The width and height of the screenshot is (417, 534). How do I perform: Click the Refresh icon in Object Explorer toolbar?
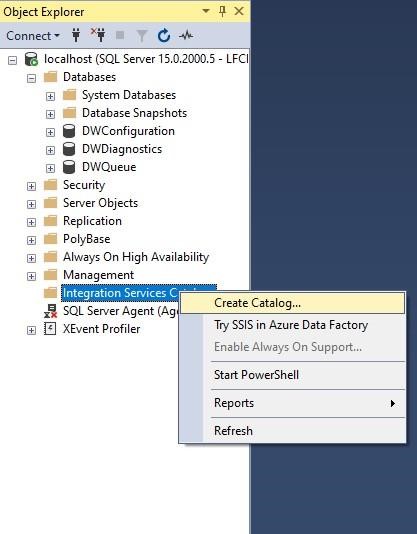164,35
